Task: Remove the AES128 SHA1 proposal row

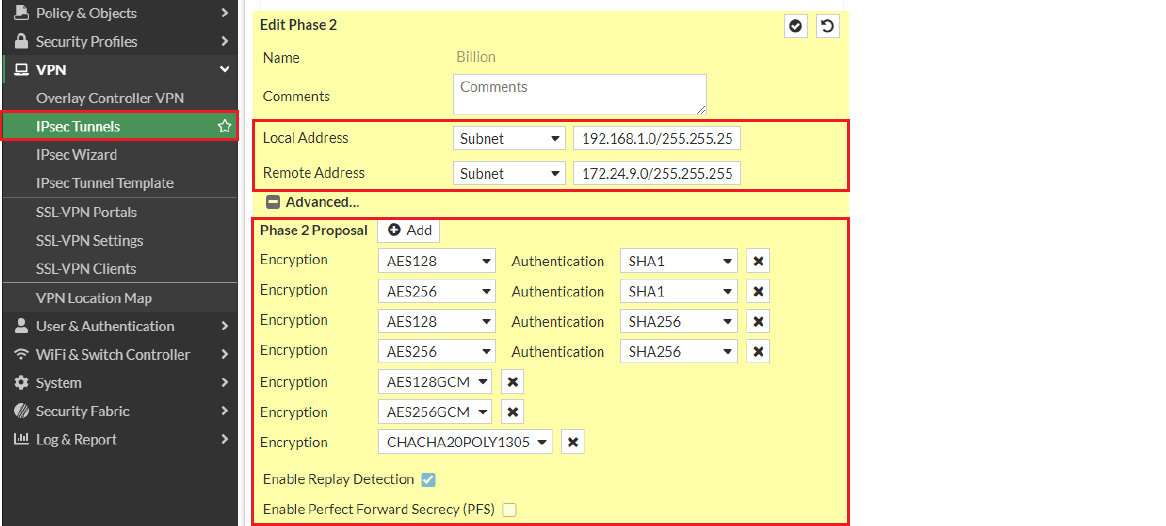Action: (x=758, y=261)
